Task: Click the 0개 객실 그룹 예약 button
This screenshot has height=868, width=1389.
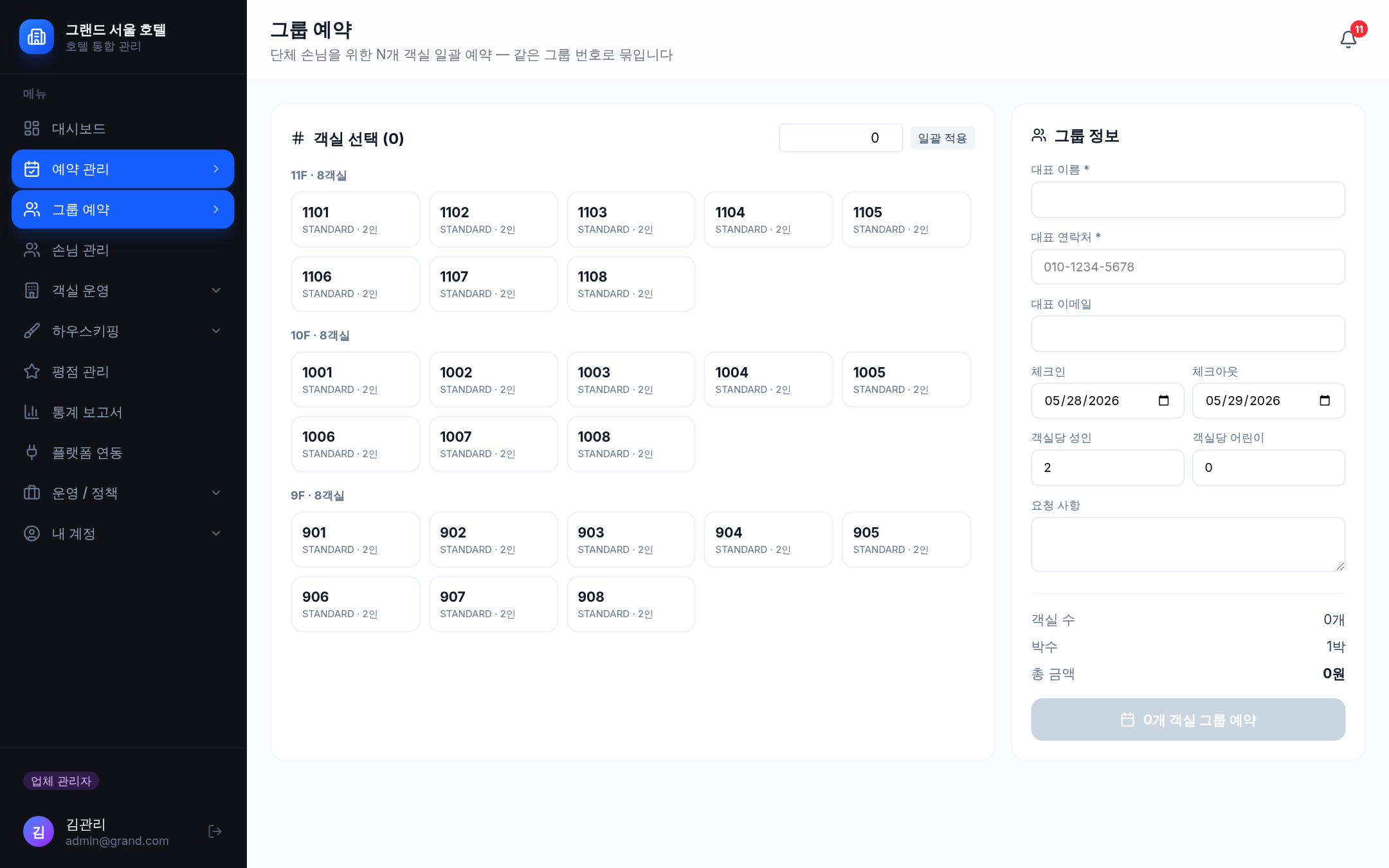Action: (x=1188, y=719)
